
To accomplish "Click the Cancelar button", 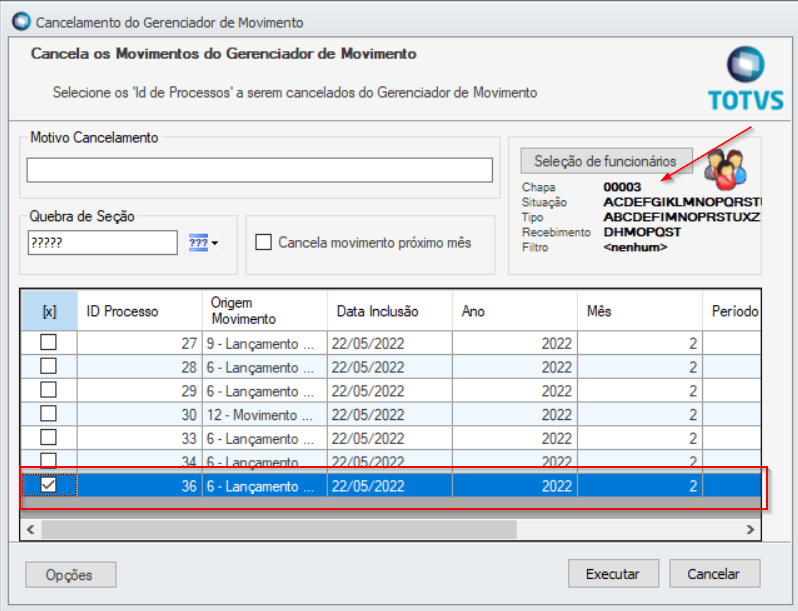I will pos(713,574).
